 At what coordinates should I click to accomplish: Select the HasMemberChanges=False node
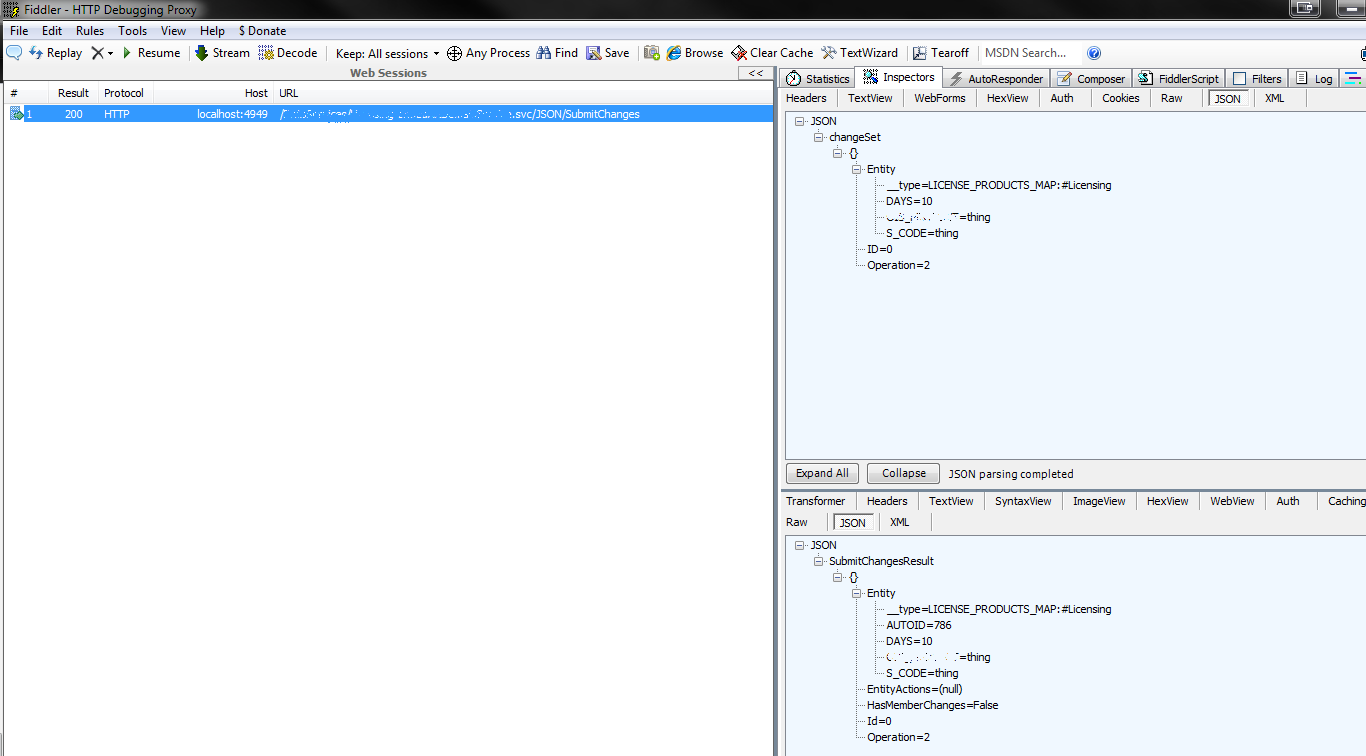pyautogui.click(x=933, y=705)
